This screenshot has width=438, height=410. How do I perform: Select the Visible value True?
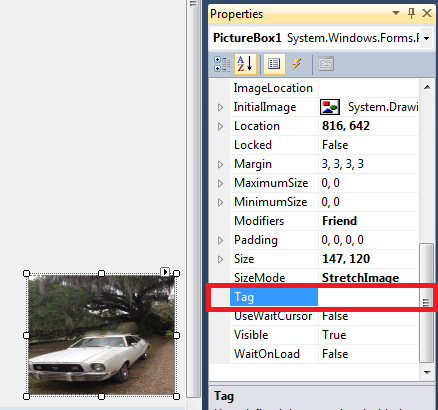click(334, 335)
